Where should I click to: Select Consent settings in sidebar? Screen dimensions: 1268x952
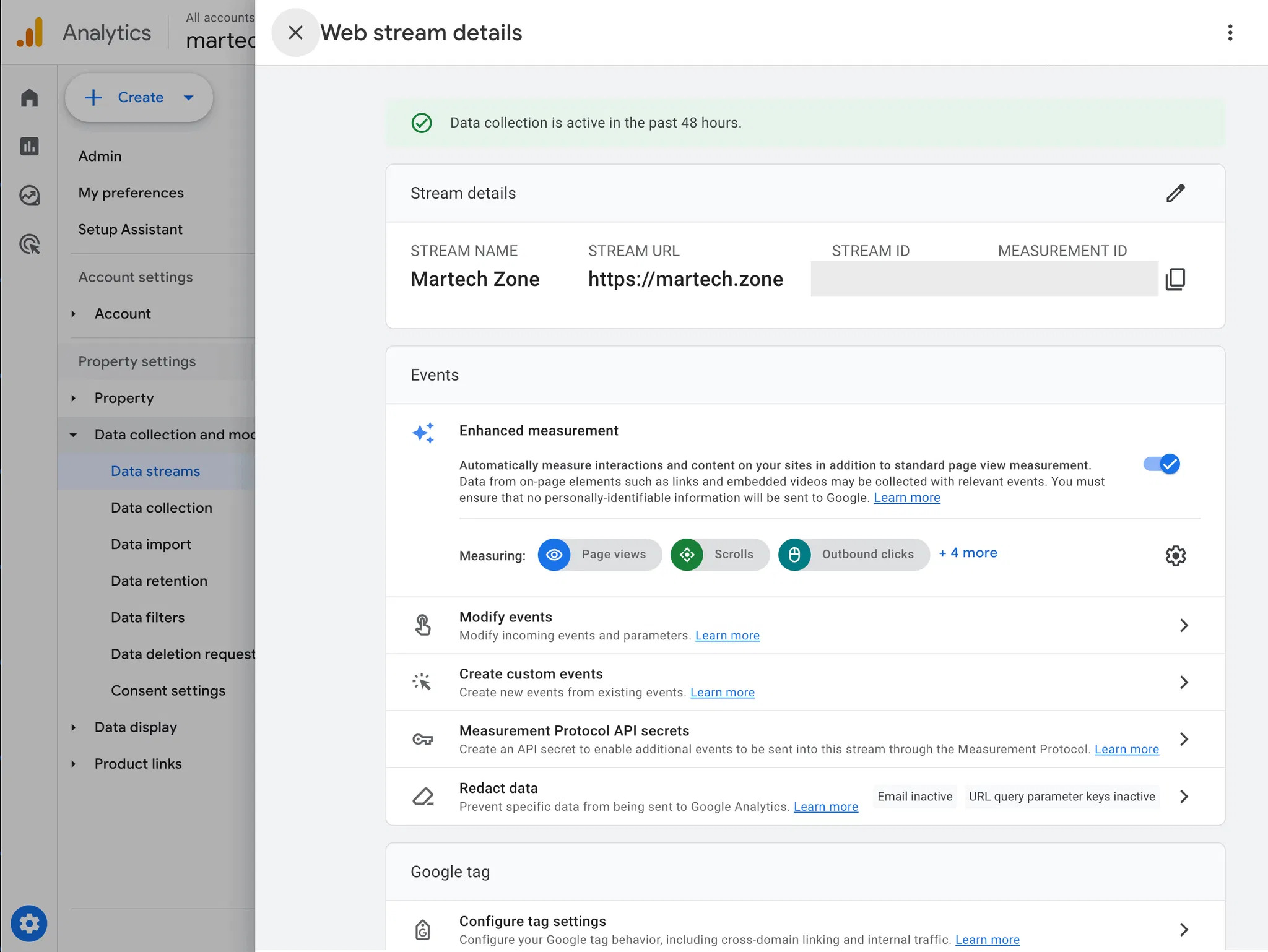[x=168, y=691]
